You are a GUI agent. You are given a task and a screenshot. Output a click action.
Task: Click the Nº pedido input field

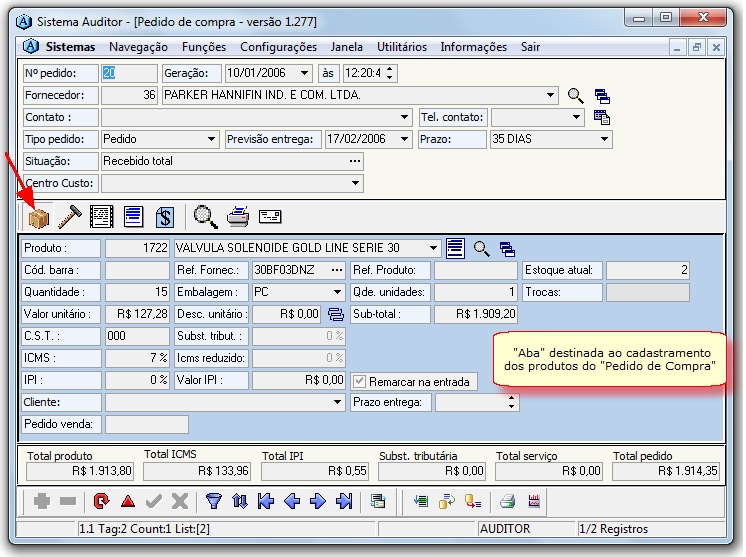click(129, 73)
